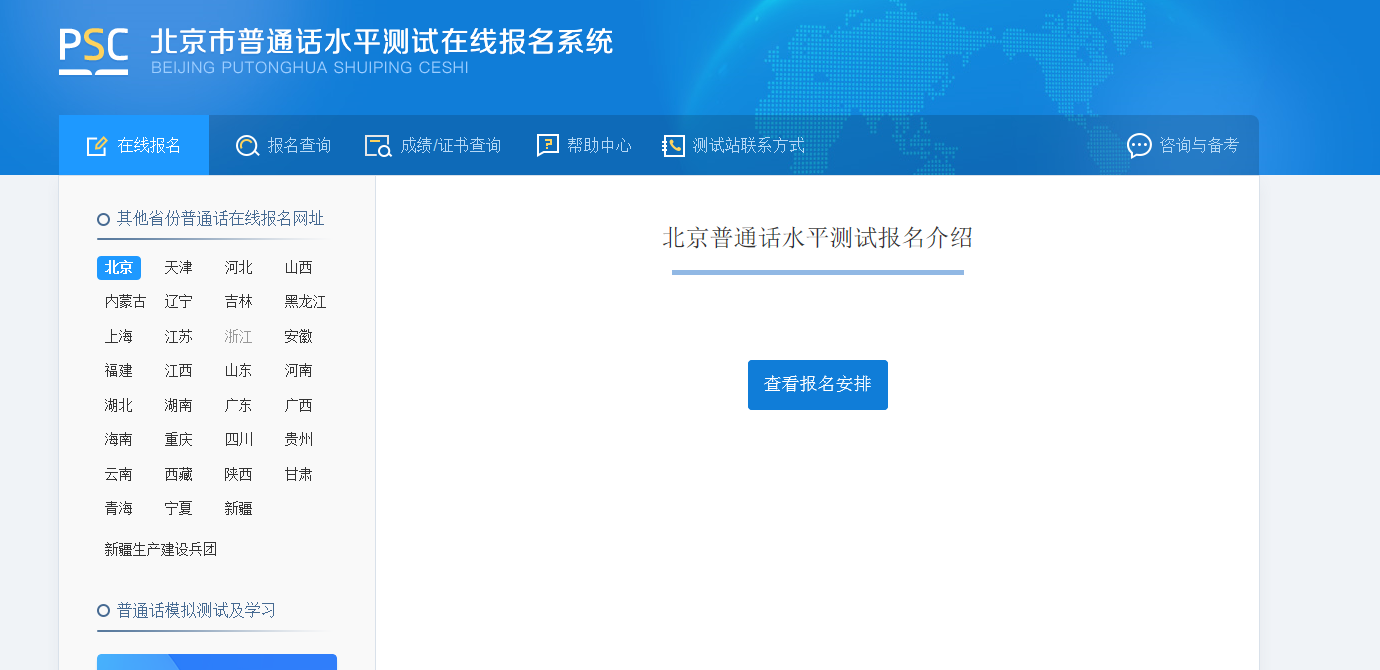Click the phone book icon for 测试站联系方式
This screenshot has height=670, width=1380.
[673, 146]
